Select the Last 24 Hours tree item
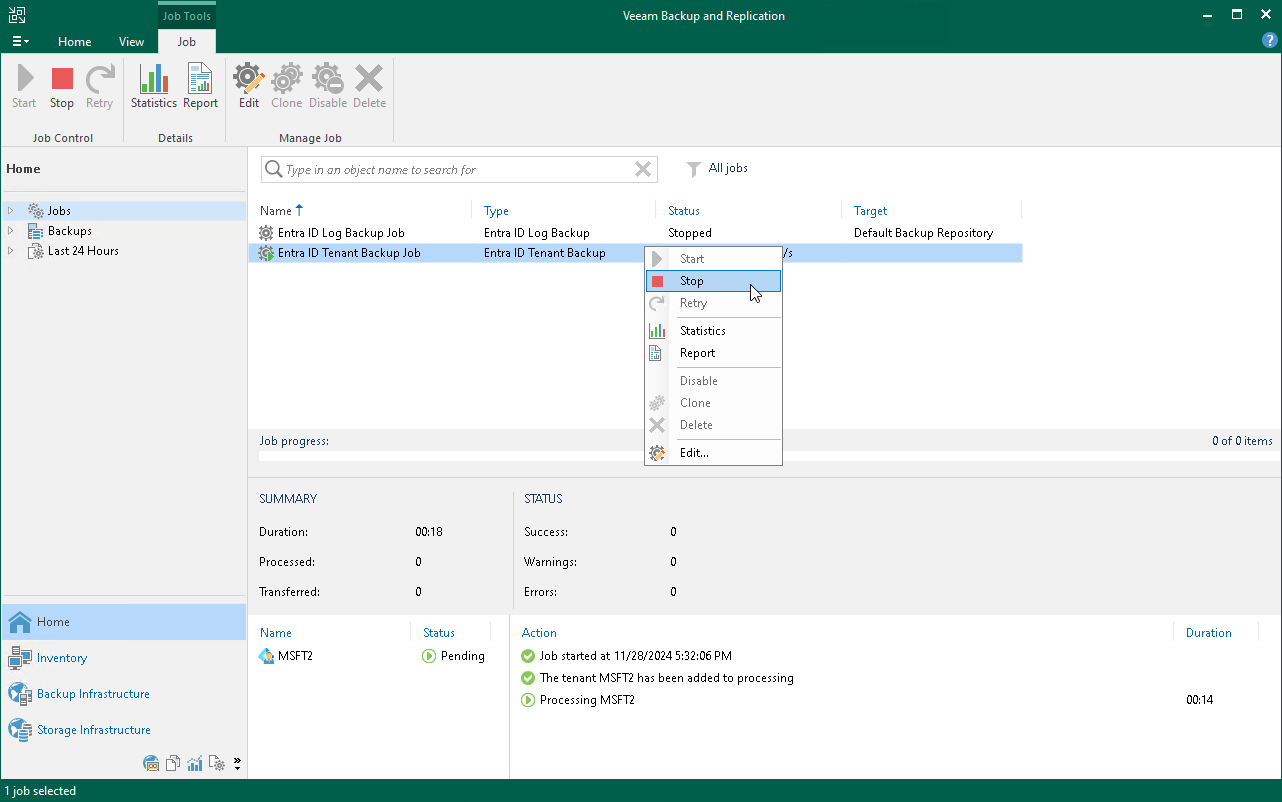Screen dimensions: 1282x802 pos(83,251)
